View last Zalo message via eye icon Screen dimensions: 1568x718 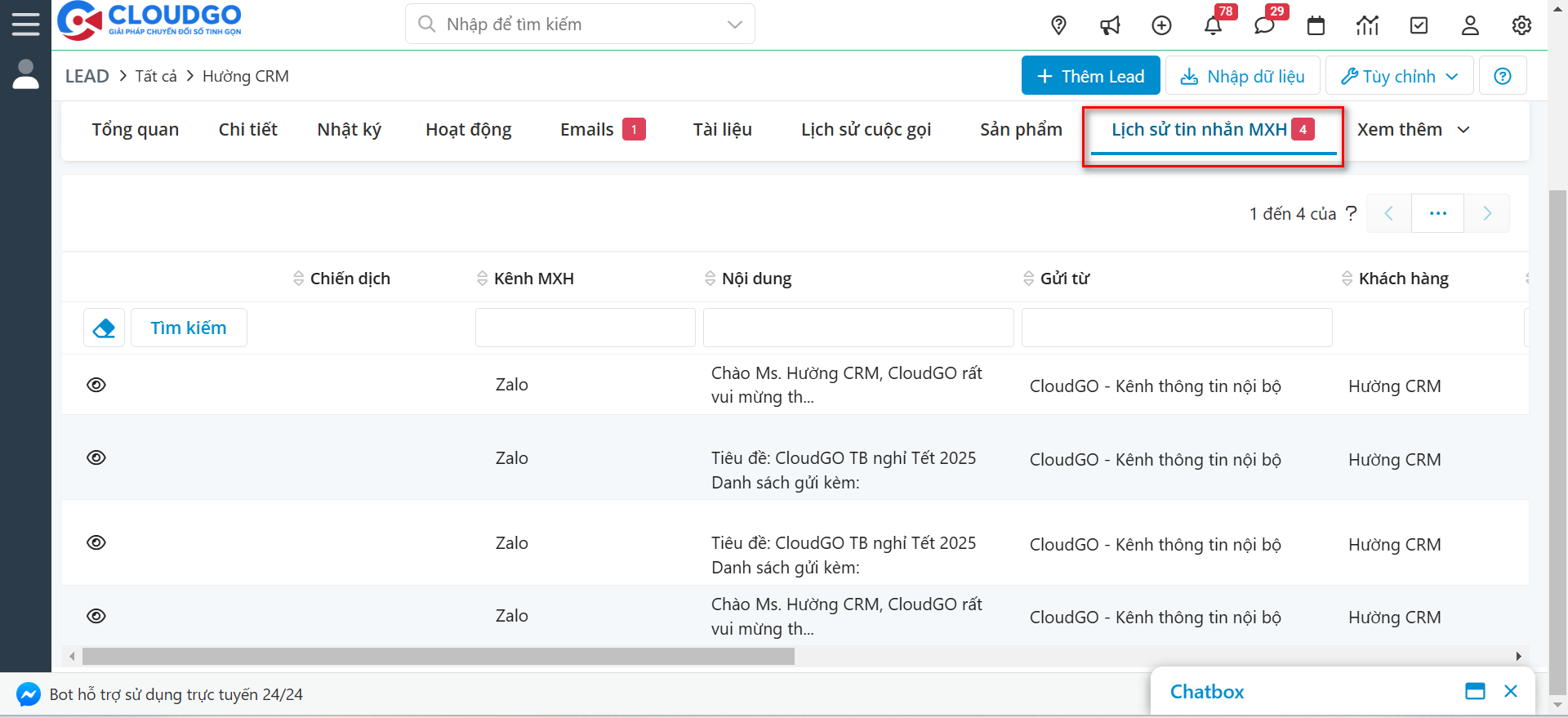pos(96,616)
